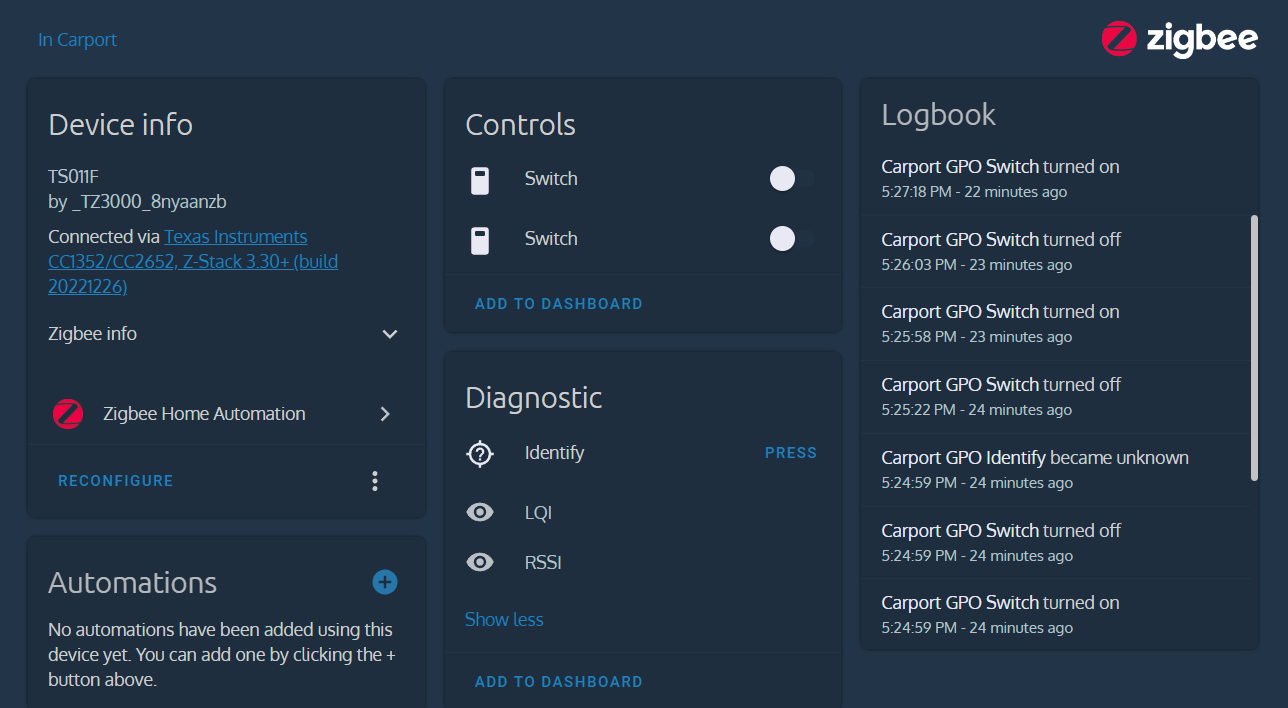Click the red Zigbee Home Automation icon

(x=67, y=413)
